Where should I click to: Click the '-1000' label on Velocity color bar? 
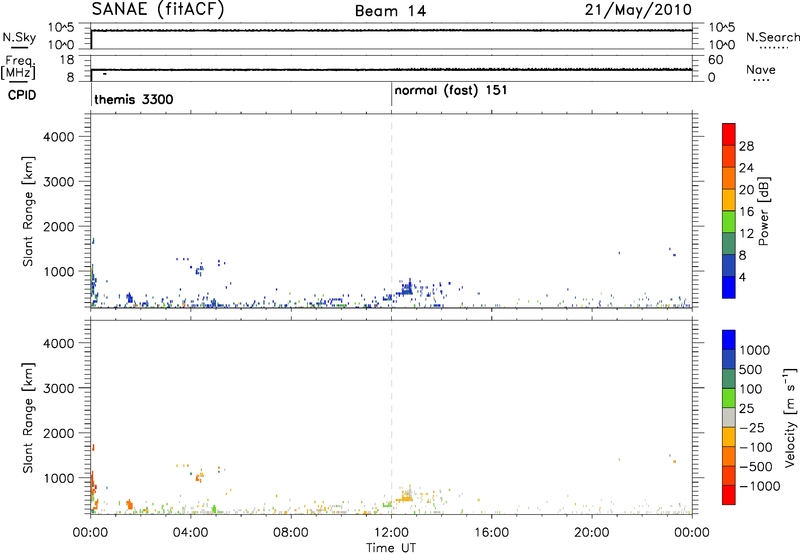[x=760, y=486]
